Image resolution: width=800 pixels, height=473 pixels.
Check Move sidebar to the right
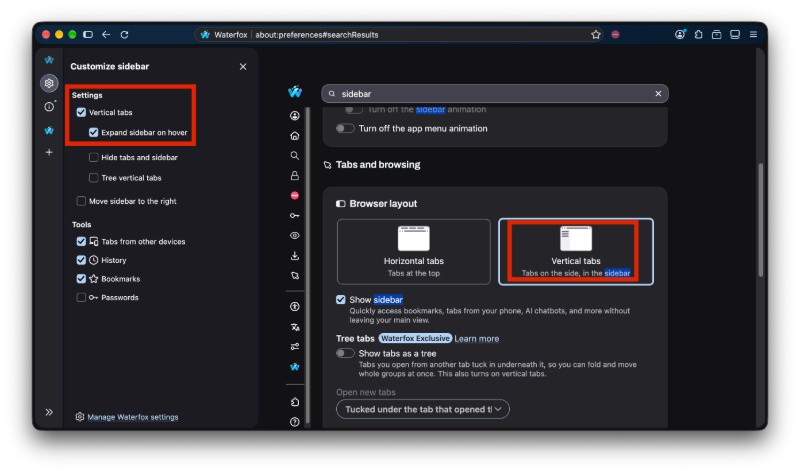click(81, 201)
